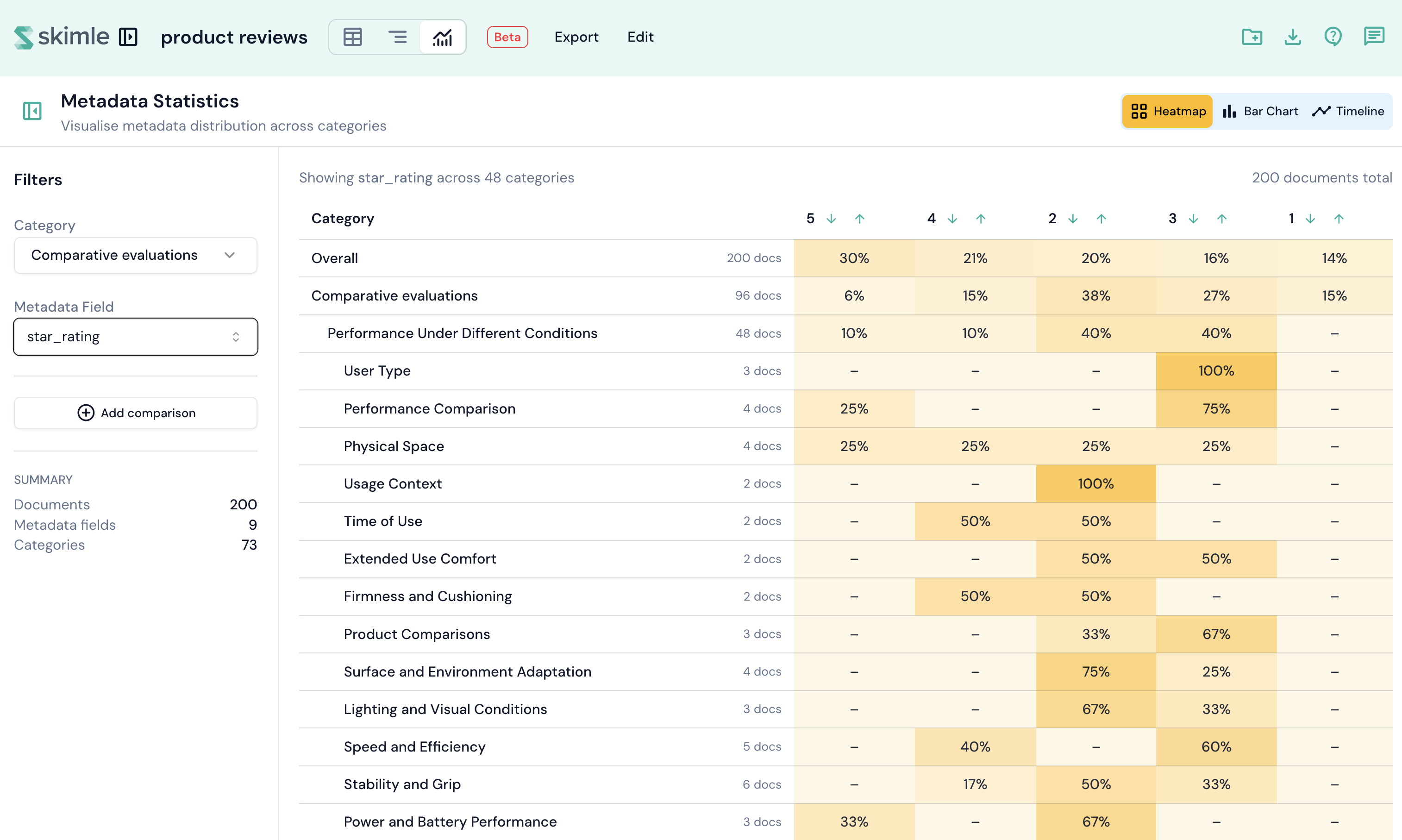Select the chart statistics view icon
Image resolution: width=1402 pixels, height=840 pixels.
pyautogui.click(x=443, y=38)
